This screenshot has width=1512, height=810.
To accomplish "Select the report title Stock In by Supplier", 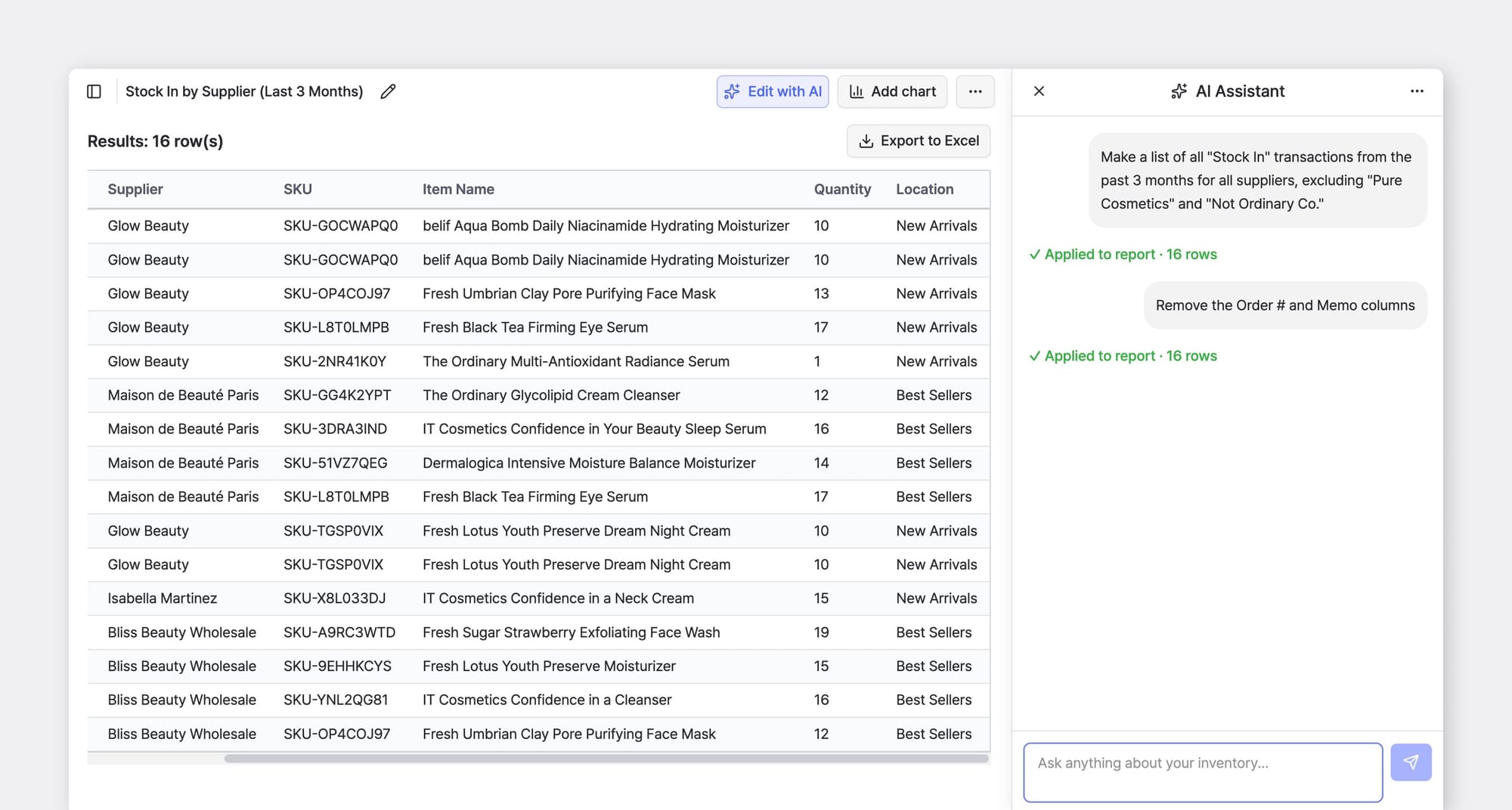I will click(x=244, y=91).
